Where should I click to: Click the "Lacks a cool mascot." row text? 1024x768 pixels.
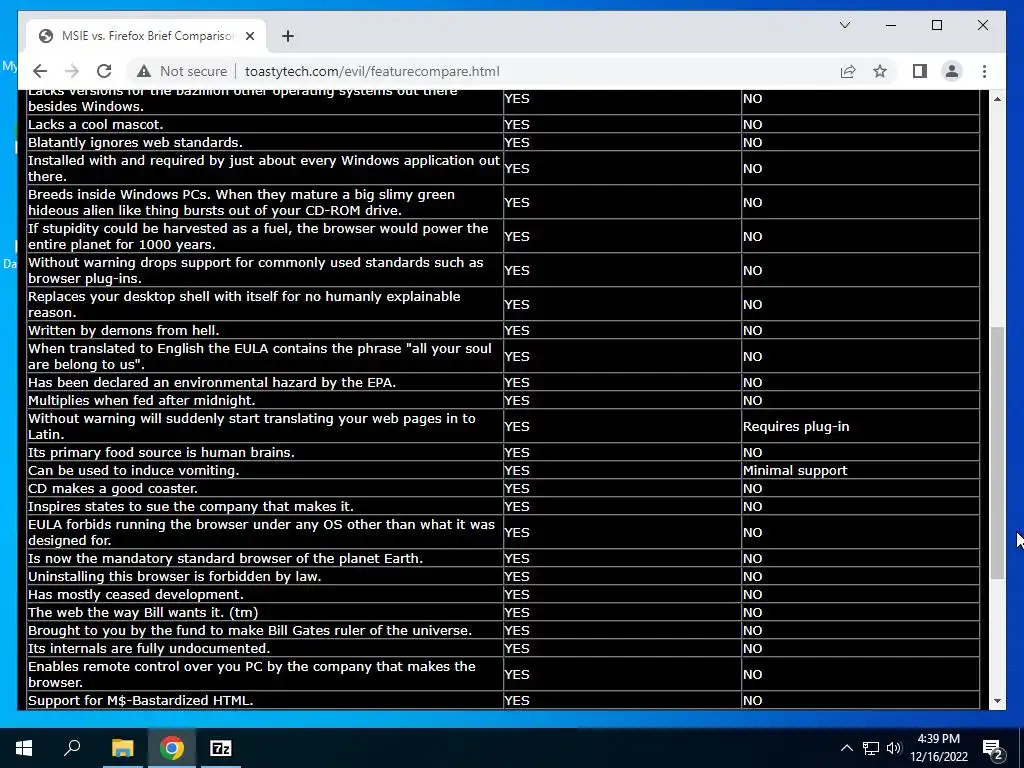coord(95,124)
